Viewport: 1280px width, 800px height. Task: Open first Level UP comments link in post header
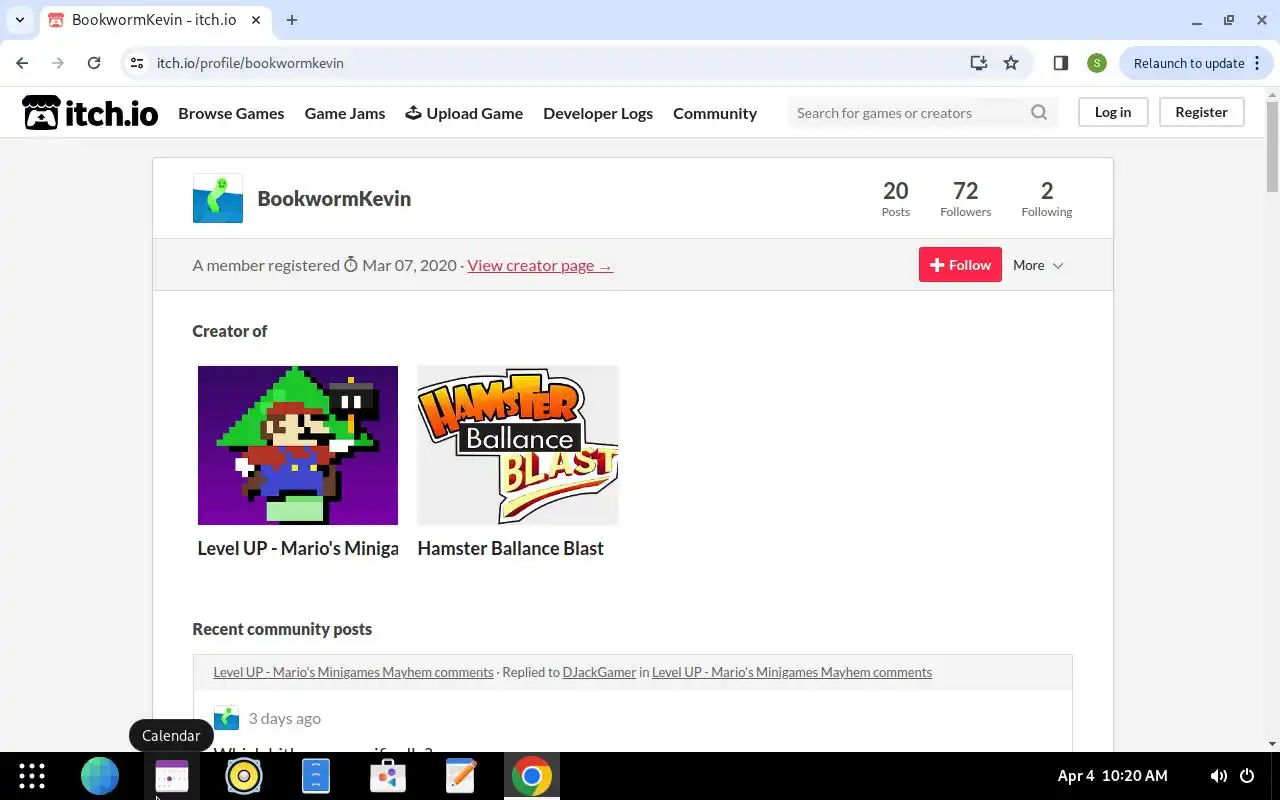pos(353,672)
